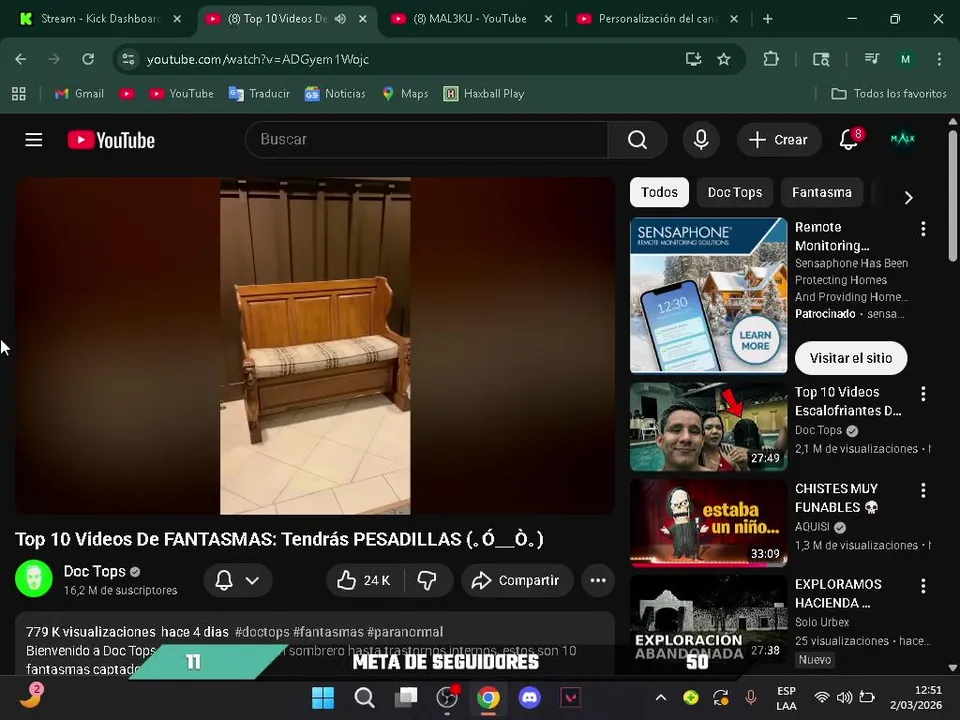
Task: Open apps grid in bookmarks bar
Action: coord(19,94)
